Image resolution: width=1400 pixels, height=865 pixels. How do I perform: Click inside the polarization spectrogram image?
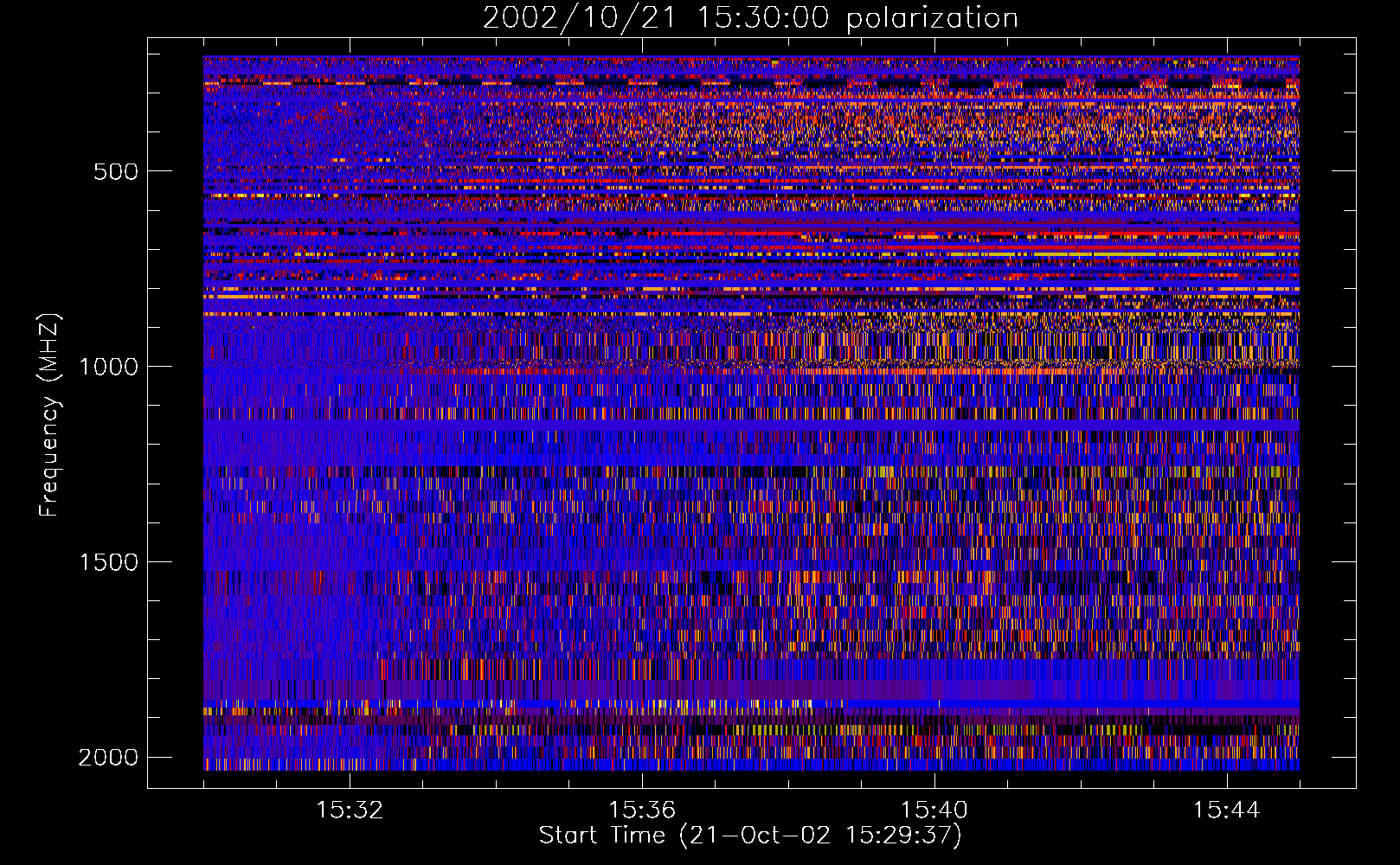pyautogui.click(x=751, y=413)
